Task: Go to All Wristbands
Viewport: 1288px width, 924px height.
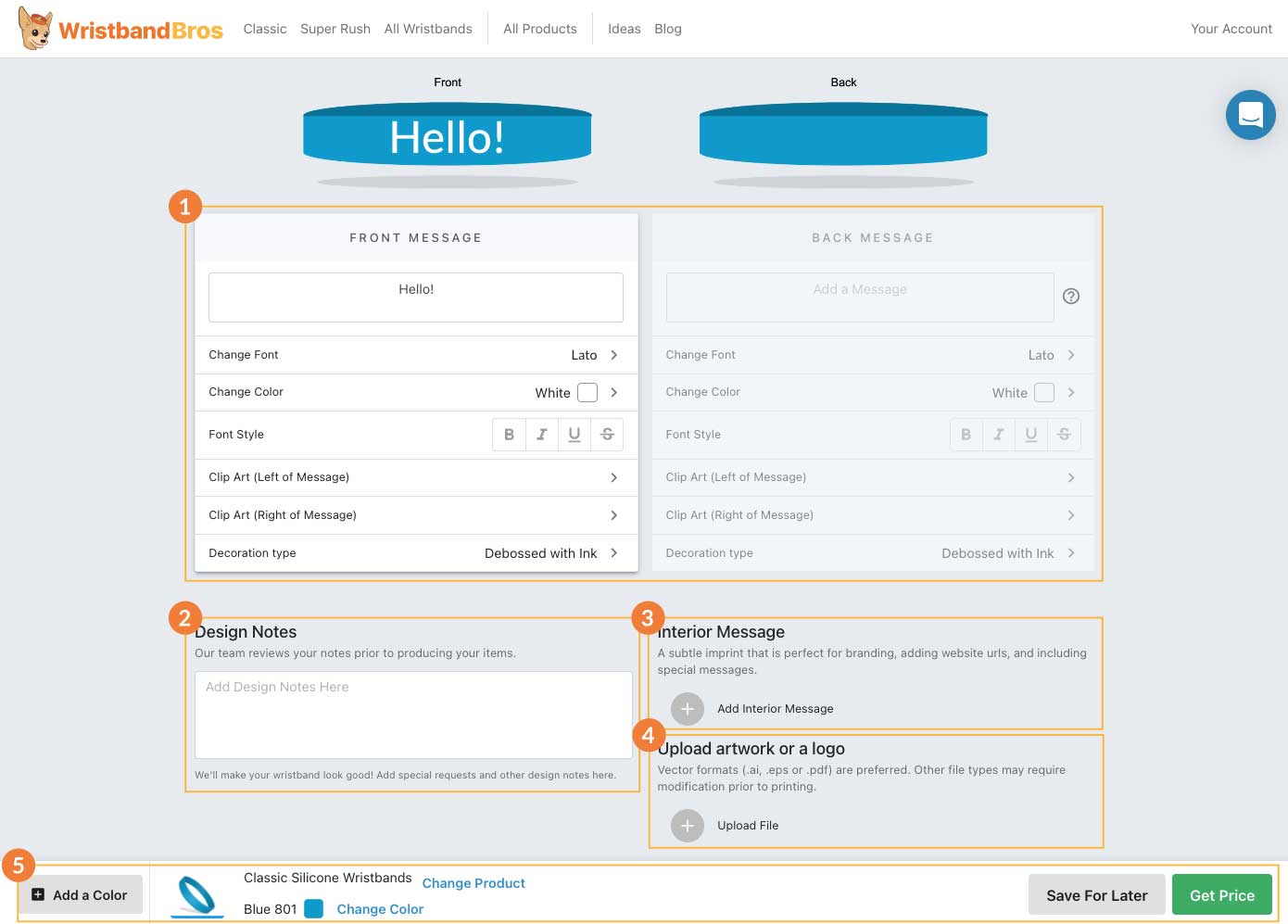Action: [428, 29]
